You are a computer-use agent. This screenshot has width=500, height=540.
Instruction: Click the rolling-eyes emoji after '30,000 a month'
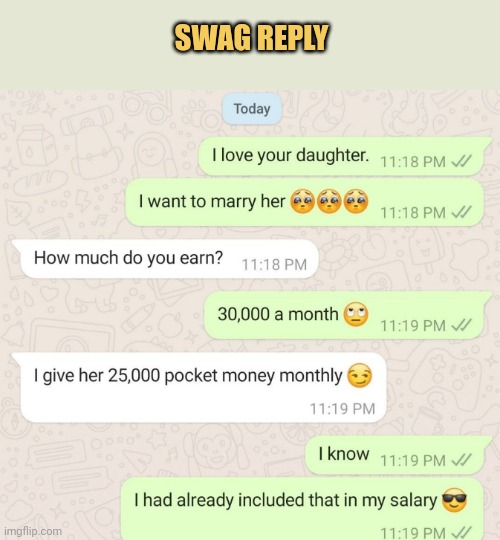coord(356,314)
